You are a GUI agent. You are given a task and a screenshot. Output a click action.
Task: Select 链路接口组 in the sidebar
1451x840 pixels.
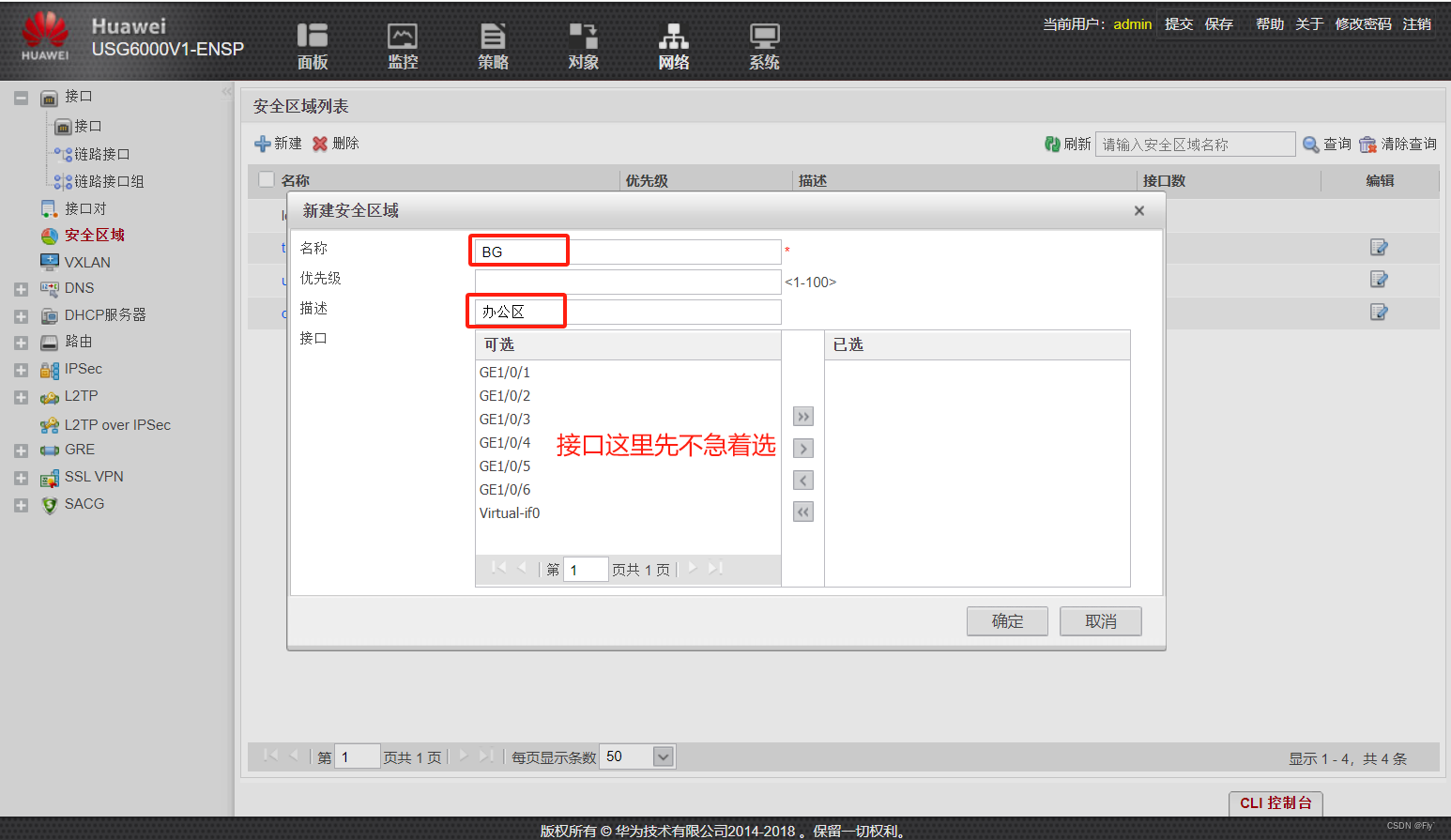109,181
